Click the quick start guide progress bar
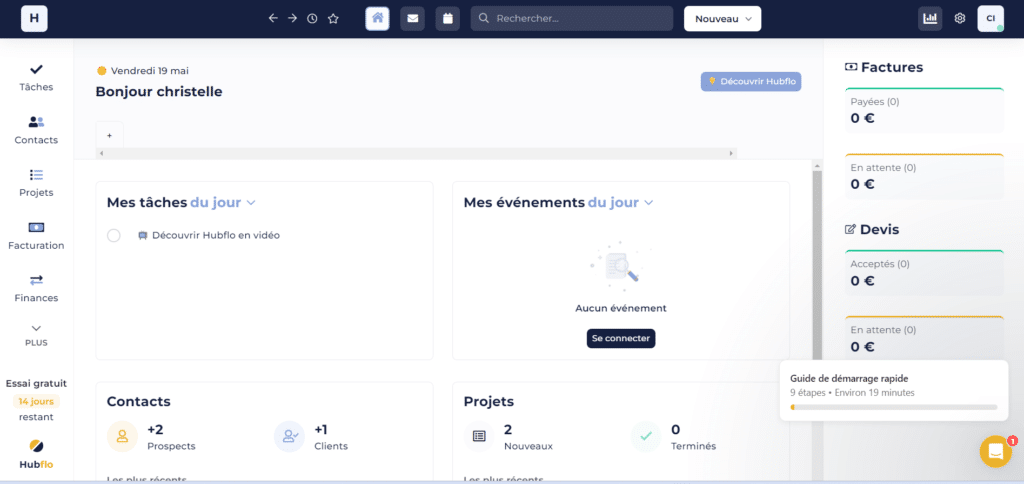The height and width of the screenshot is (484, 1024). coord(893,407)
